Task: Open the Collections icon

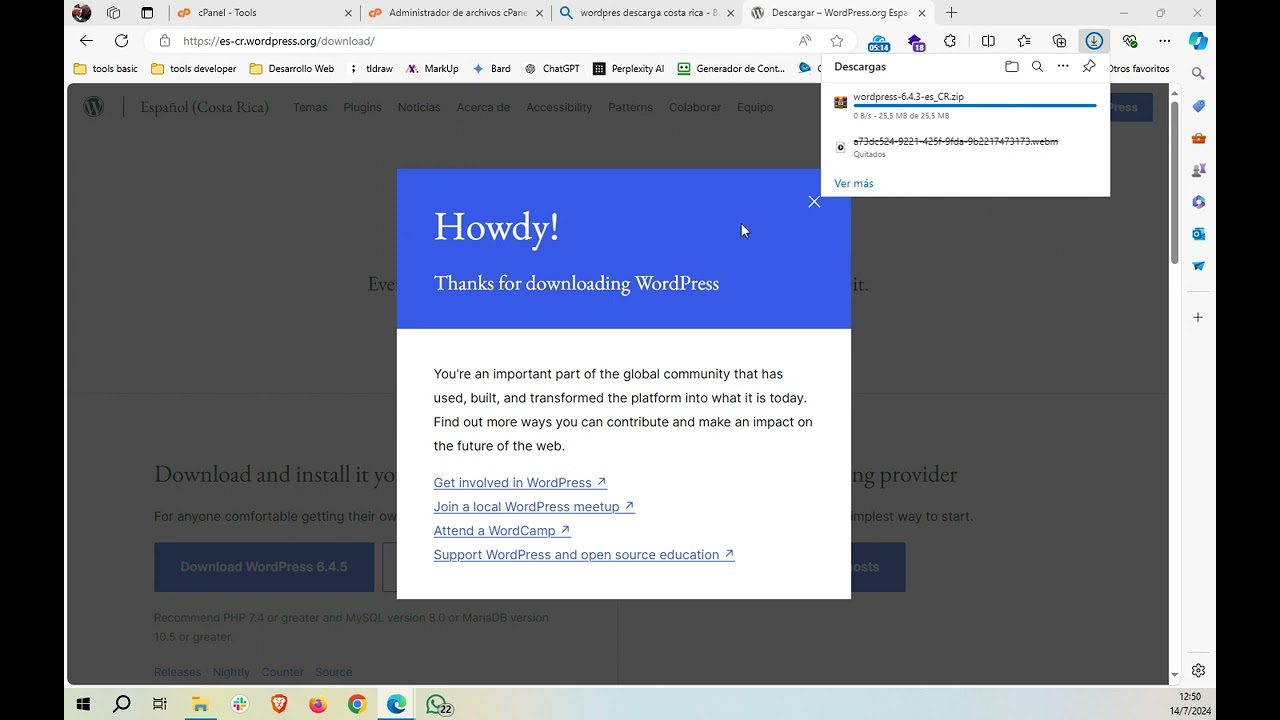Action: (x=1059, y=41)
